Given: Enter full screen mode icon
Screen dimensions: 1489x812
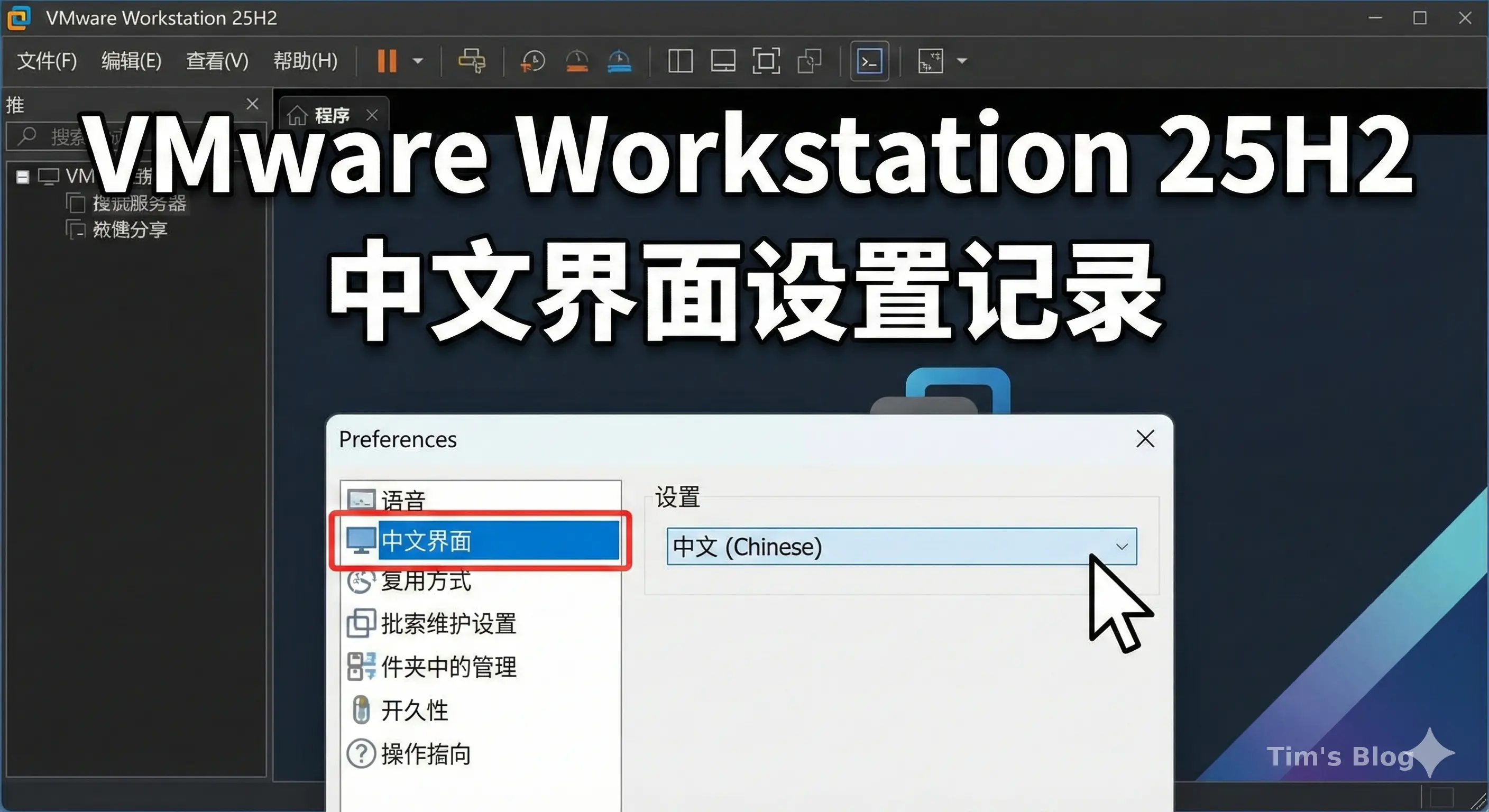Looking at the screenshot, I should tap(766, 61).
